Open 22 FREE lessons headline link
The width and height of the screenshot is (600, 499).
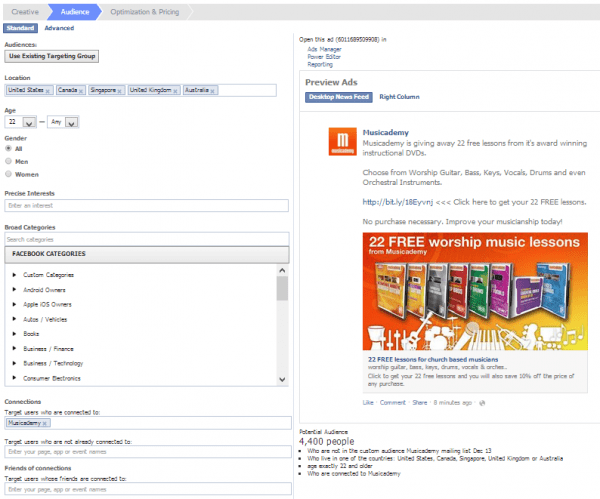click(433, 359)
